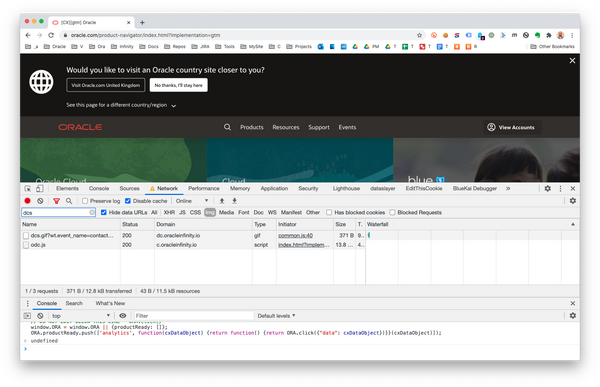Open DevTools settings gear in top bar

[x=548, y=189]
